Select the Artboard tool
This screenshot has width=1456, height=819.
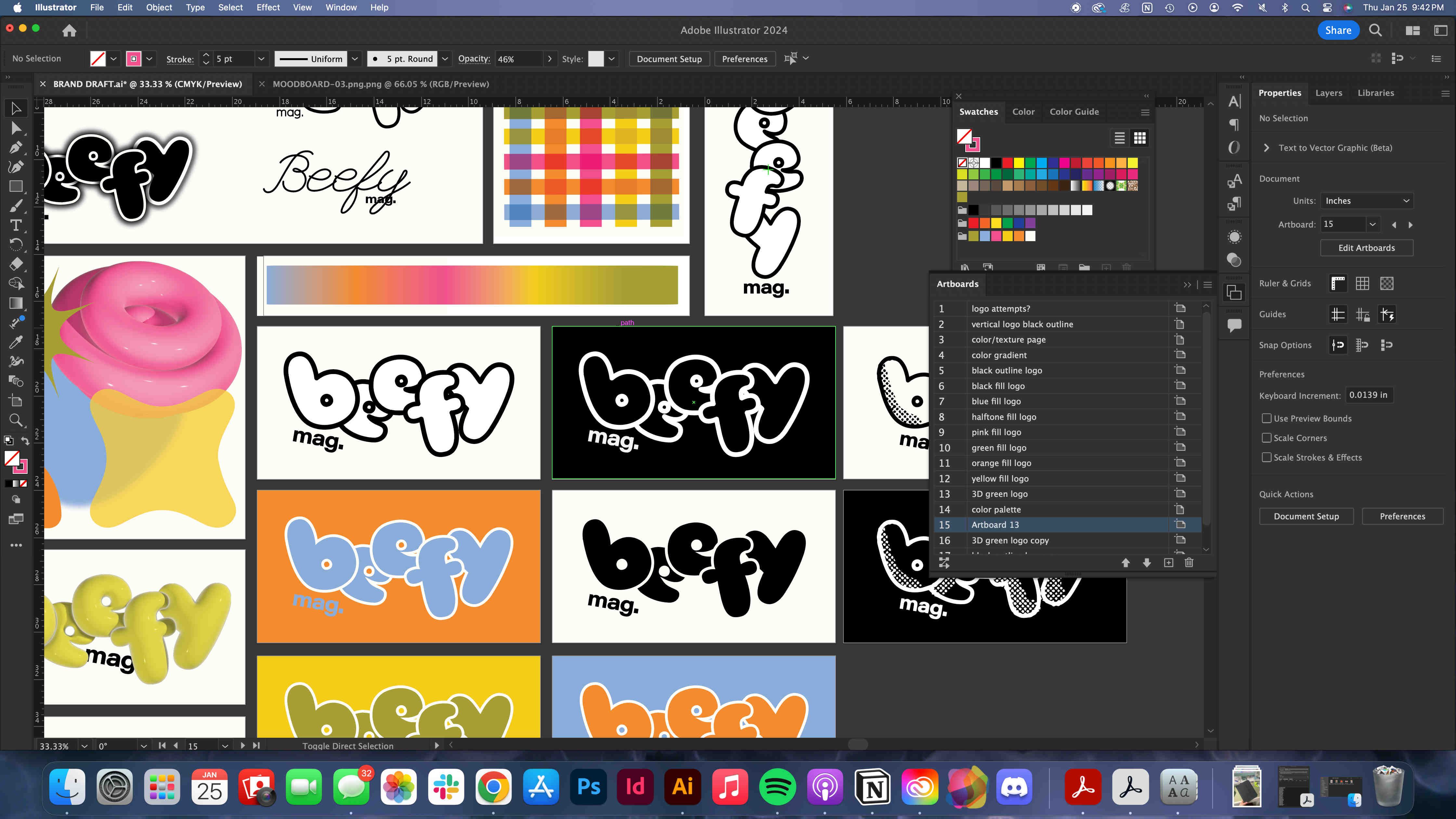[16, 401]
